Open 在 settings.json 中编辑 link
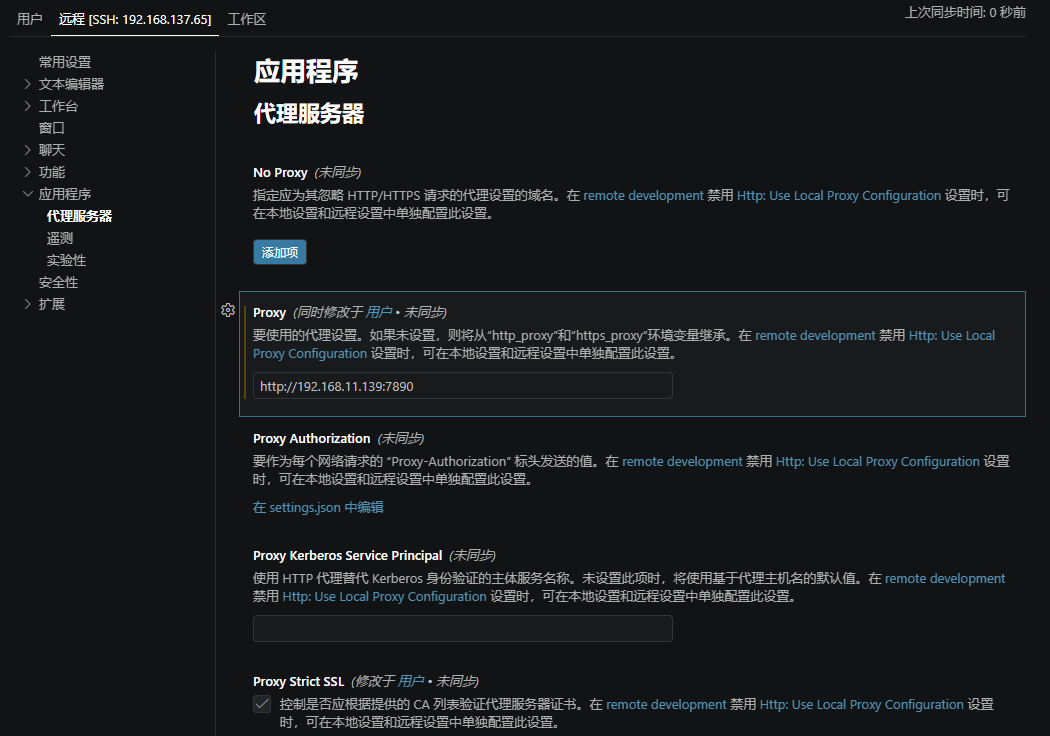 click(x=318, y=507)
